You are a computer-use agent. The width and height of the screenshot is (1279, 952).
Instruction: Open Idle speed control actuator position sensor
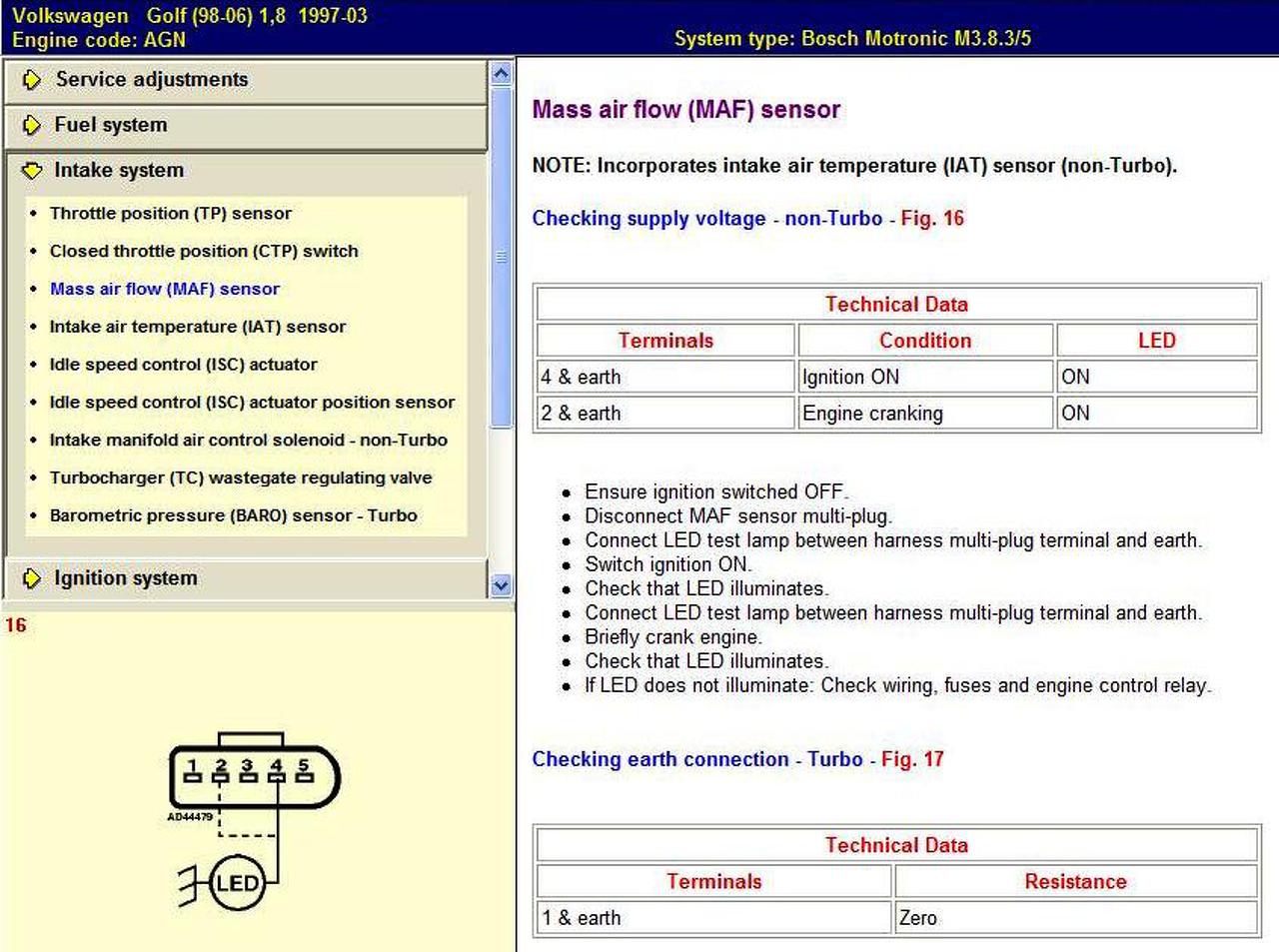[x=252, y=403]
